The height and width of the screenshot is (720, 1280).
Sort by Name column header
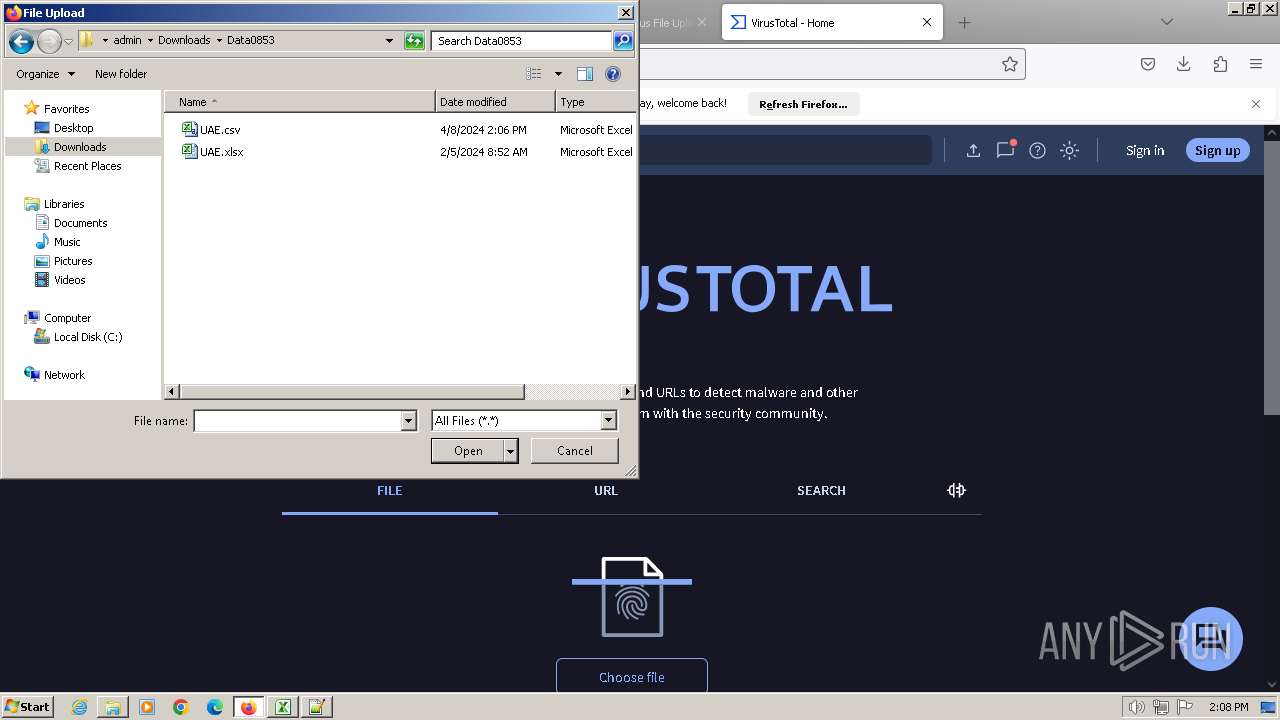pyautogui.click(x=300, y=102)
